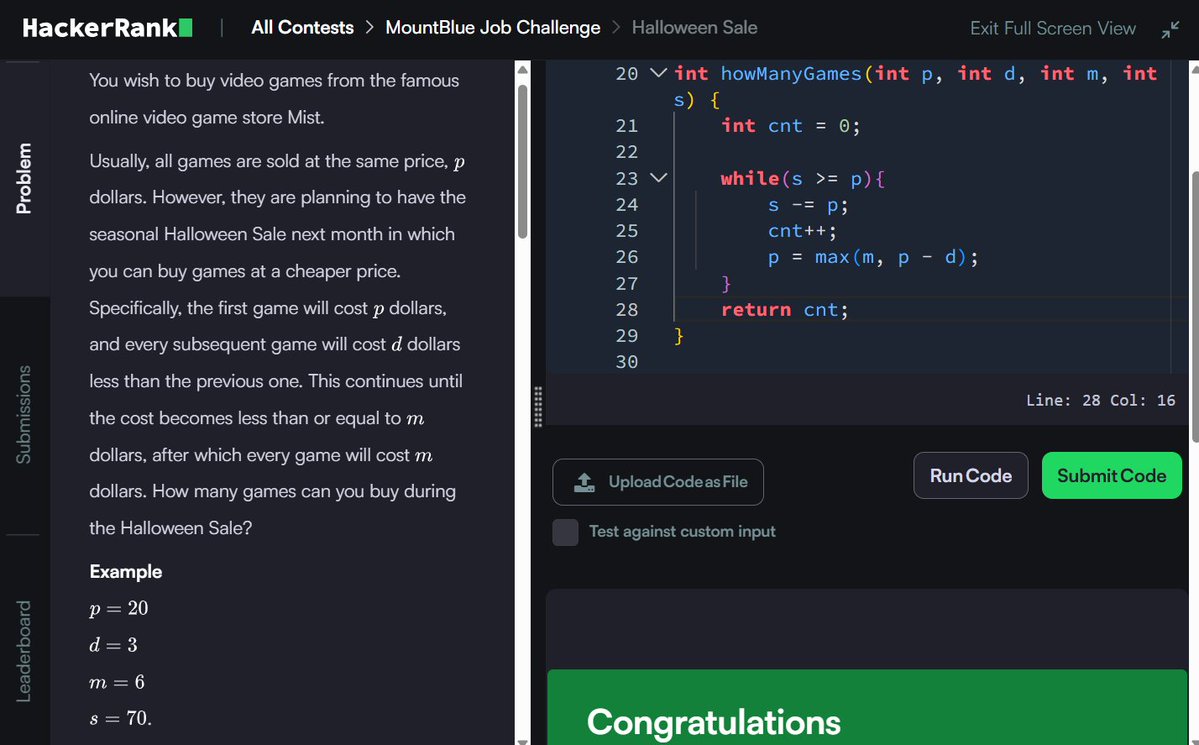Click the HackerRank logo
1199x745 pixels.
[x=107, y=28]
